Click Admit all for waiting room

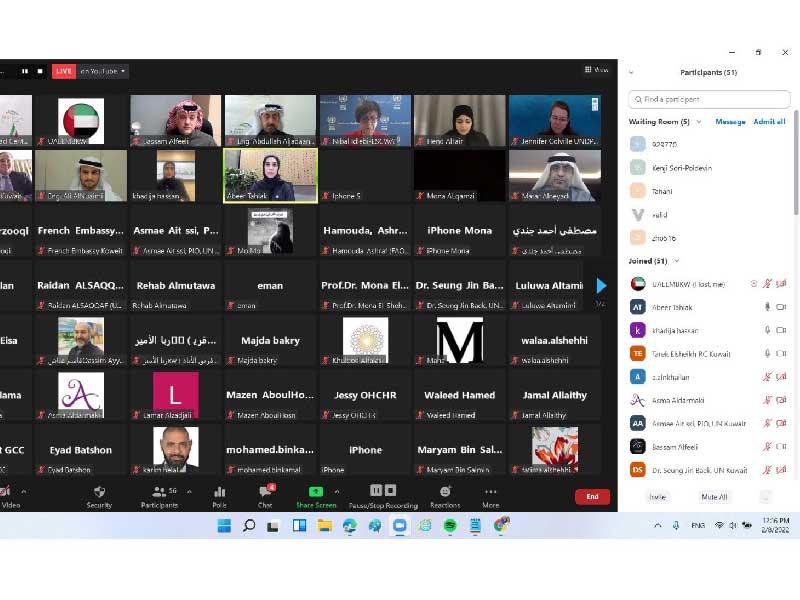769,122
